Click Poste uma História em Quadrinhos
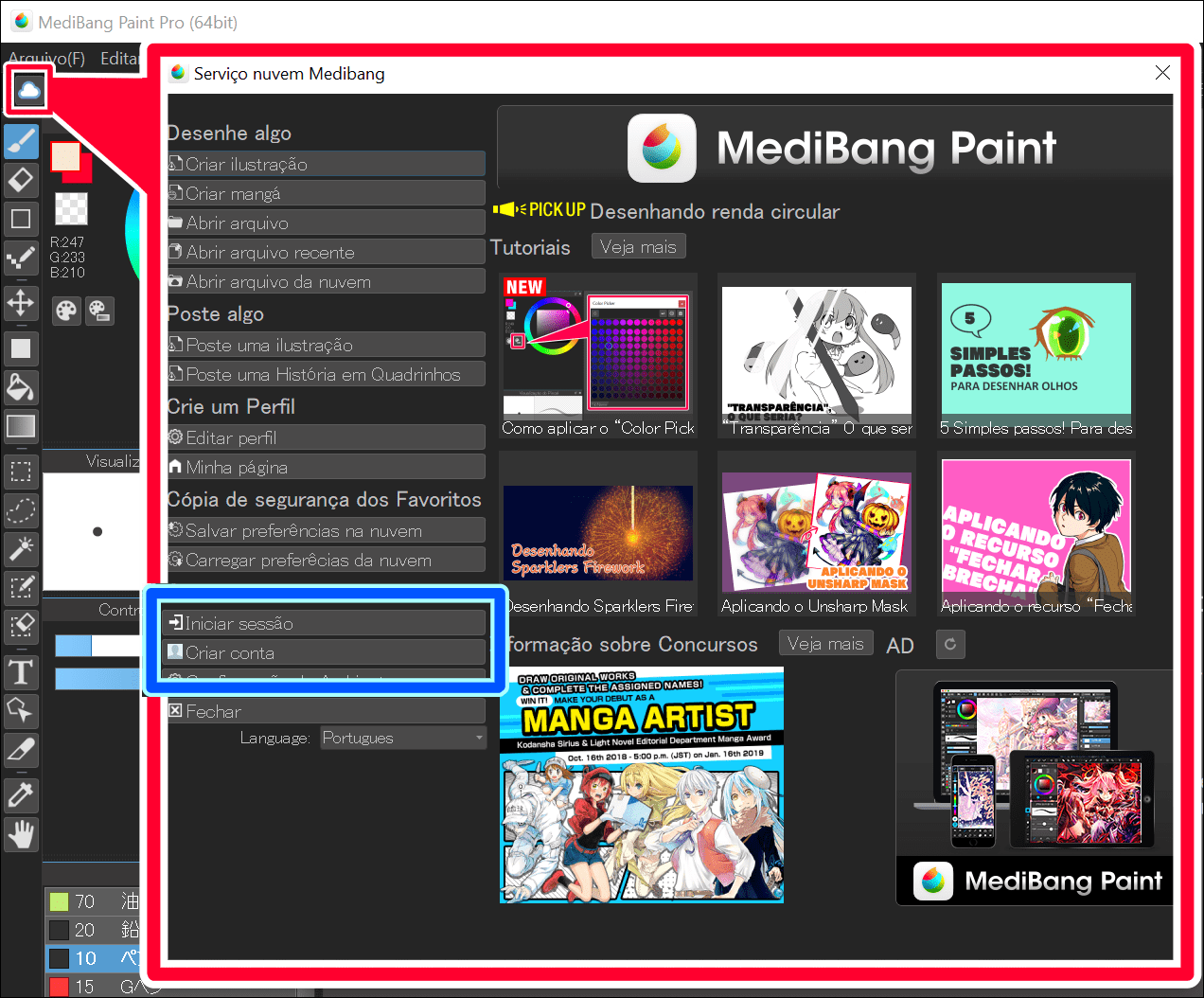The image size is (1204, 998). coord(327,374)
